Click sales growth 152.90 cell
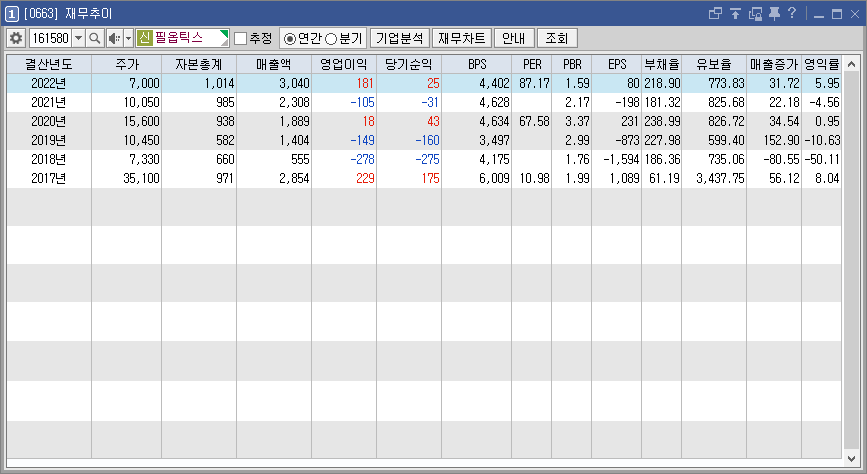Viewport: 867px width, 474px height. pos(774,140)
